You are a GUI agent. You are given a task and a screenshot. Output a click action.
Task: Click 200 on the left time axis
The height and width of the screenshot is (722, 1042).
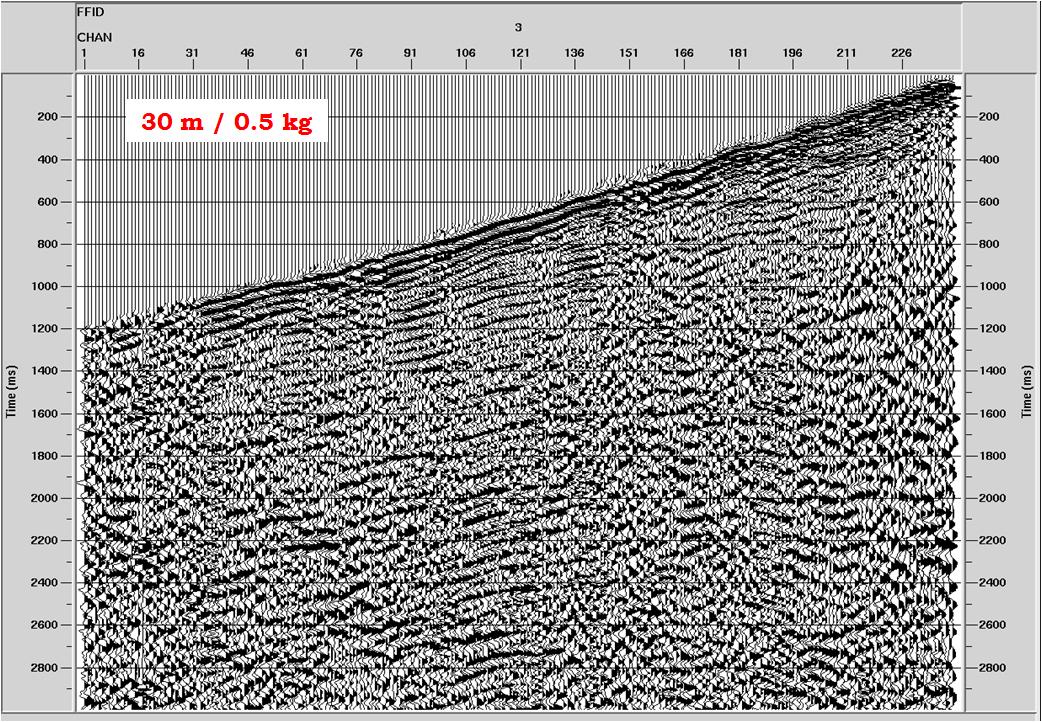(50, 116)
